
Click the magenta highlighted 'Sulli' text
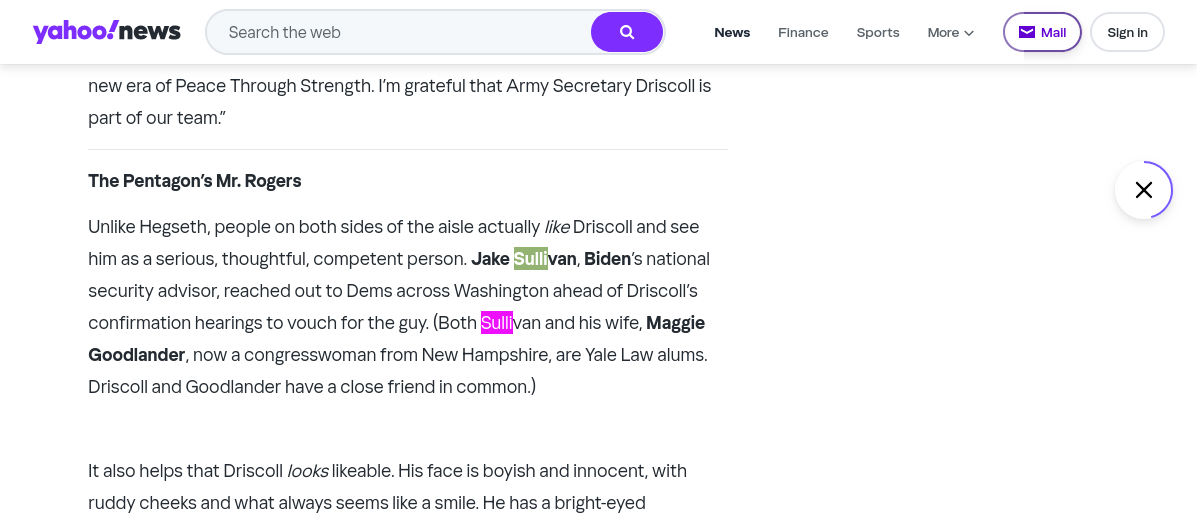[497, 323]
